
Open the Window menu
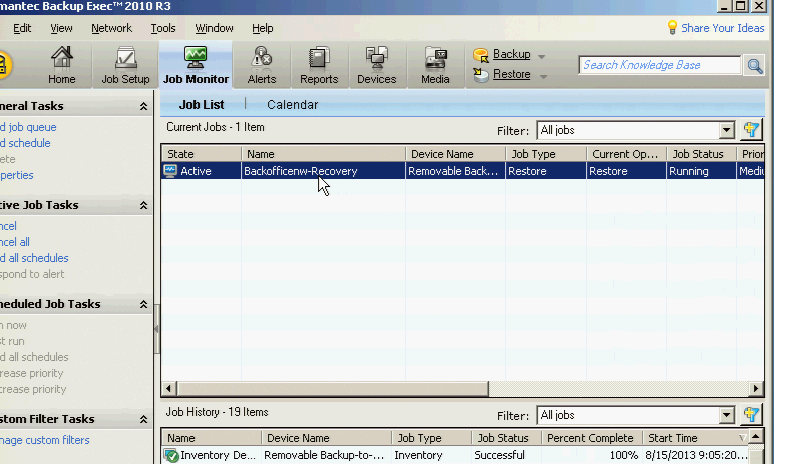click(214, 28)
